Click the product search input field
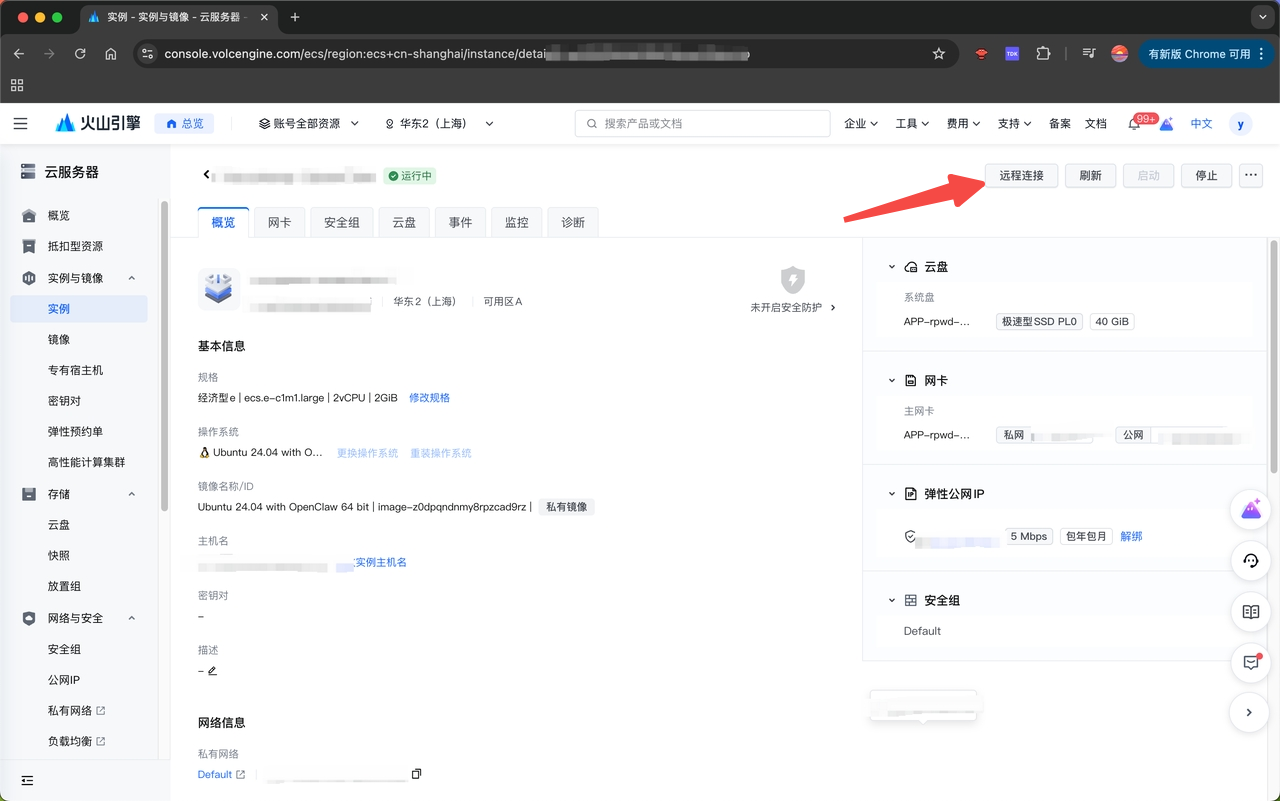The image size is (1280, 801). [x=702, y=124]
